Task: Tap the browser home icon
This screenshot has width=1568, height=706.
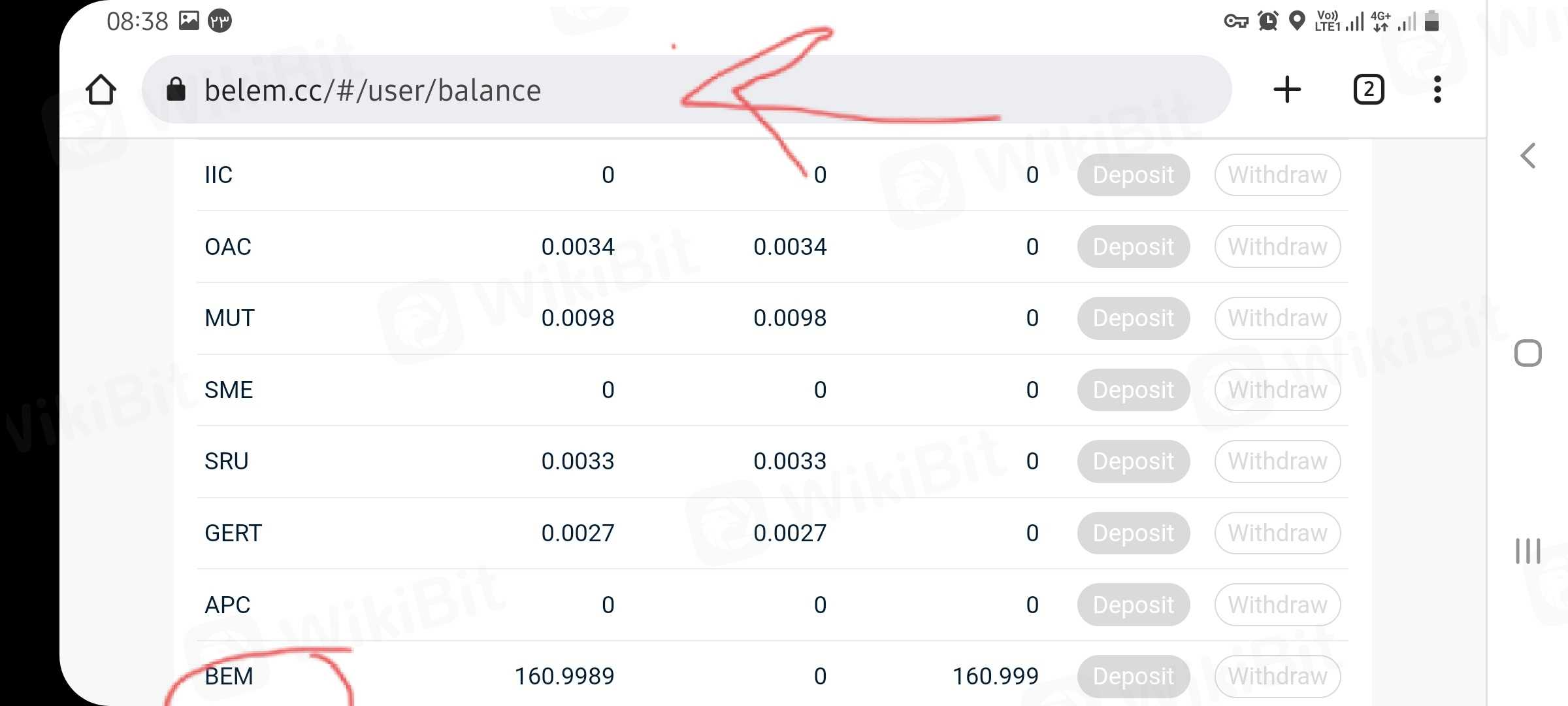Action: pyautogui.click(x=101, y=90)
